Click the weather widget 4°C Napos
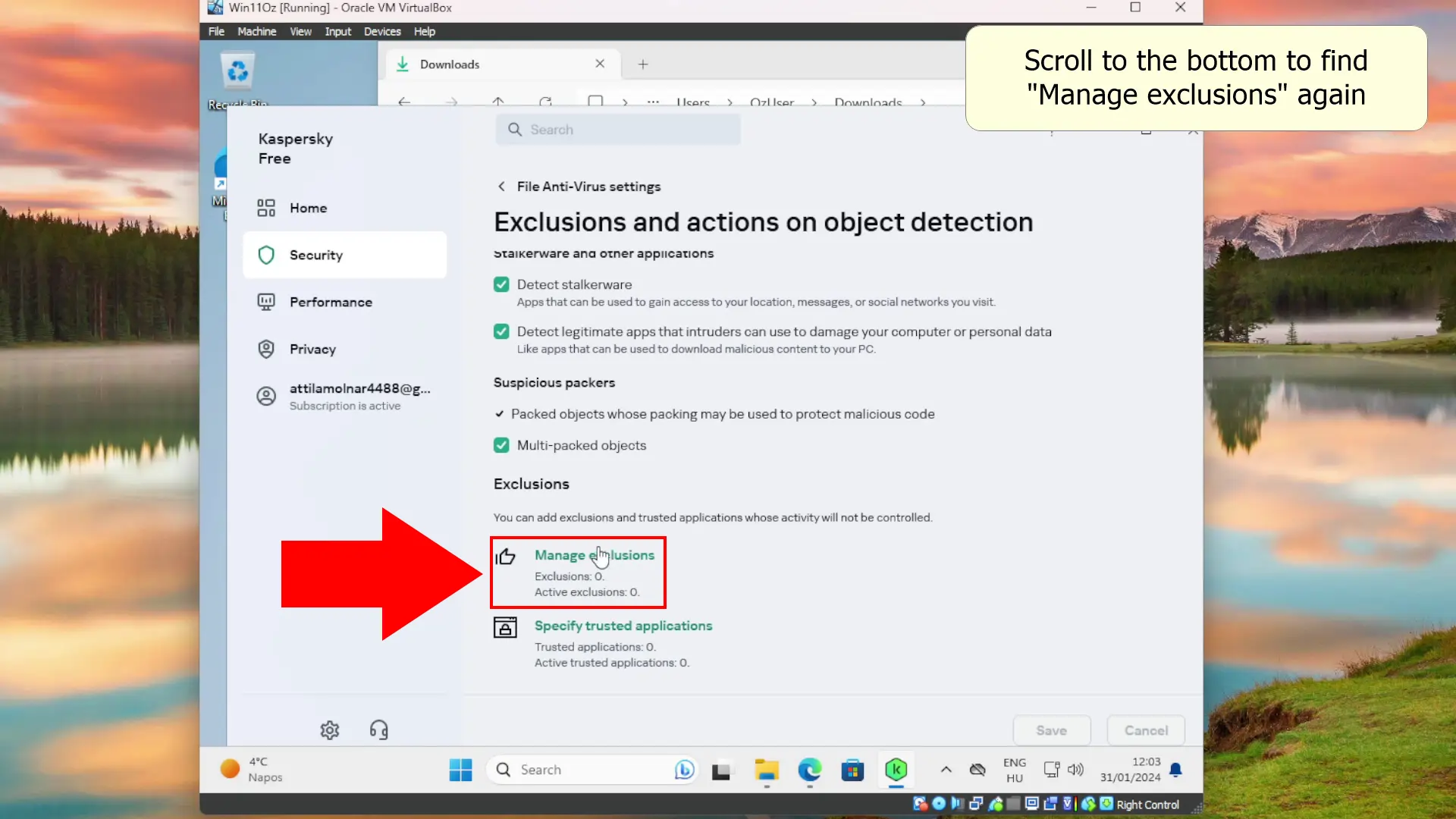 click(x=252, y=770)
